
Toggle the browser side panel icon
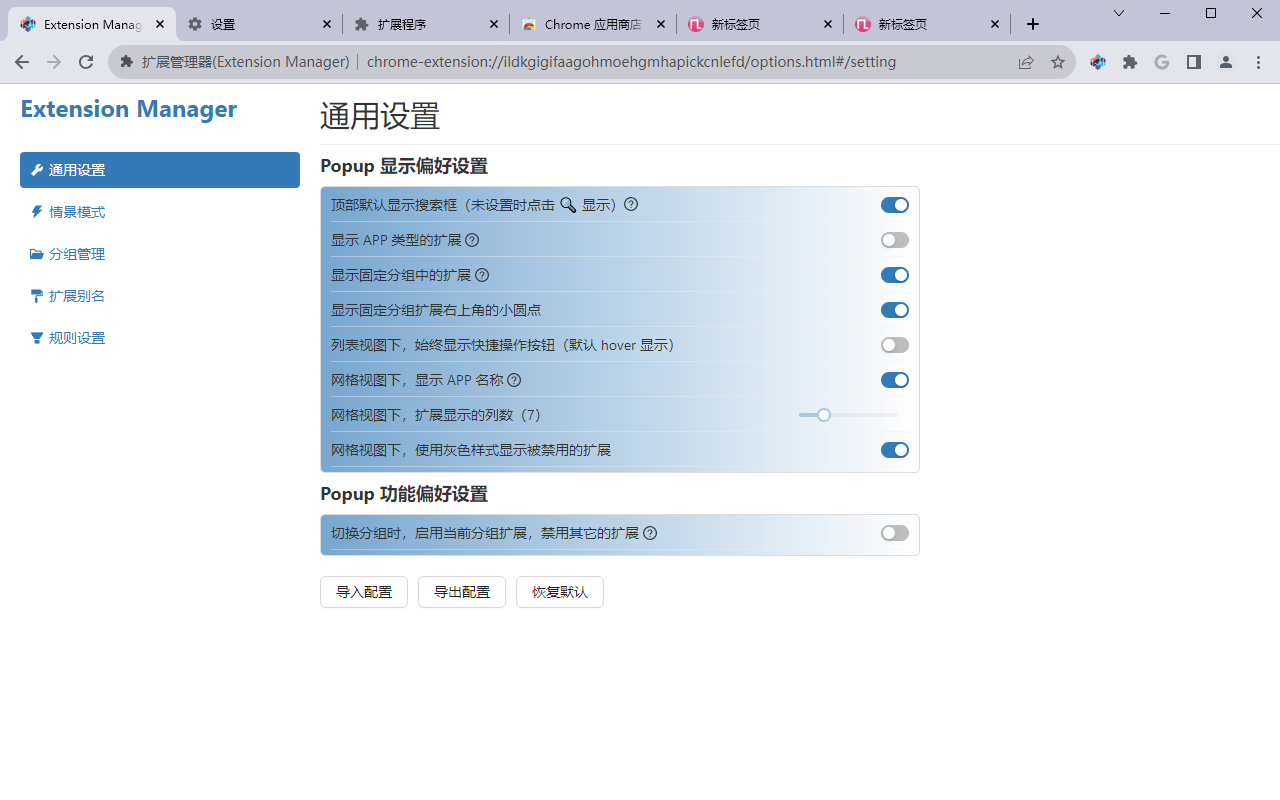(1194, 62)
